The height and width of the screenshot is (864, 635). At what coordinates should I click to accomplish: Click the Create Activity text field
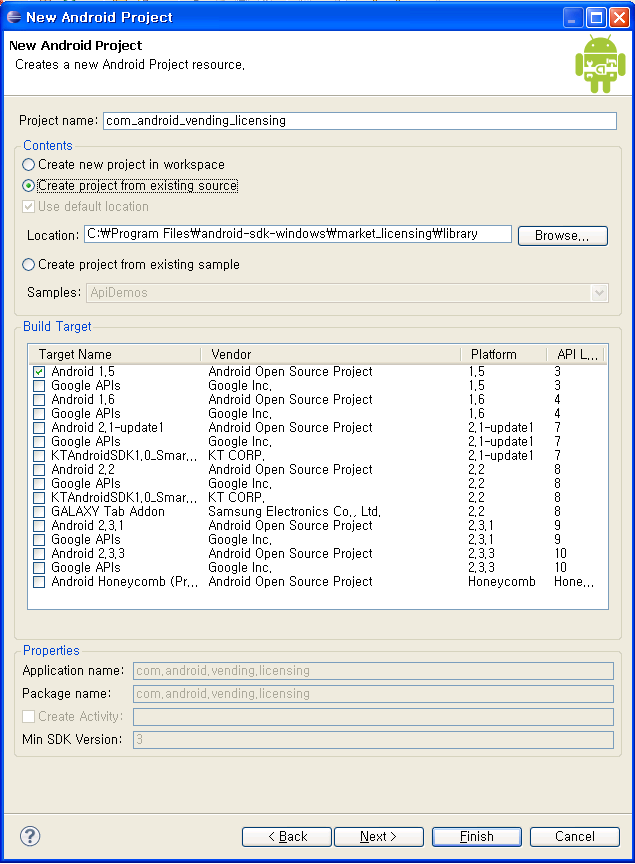click(x=373, y=717)
